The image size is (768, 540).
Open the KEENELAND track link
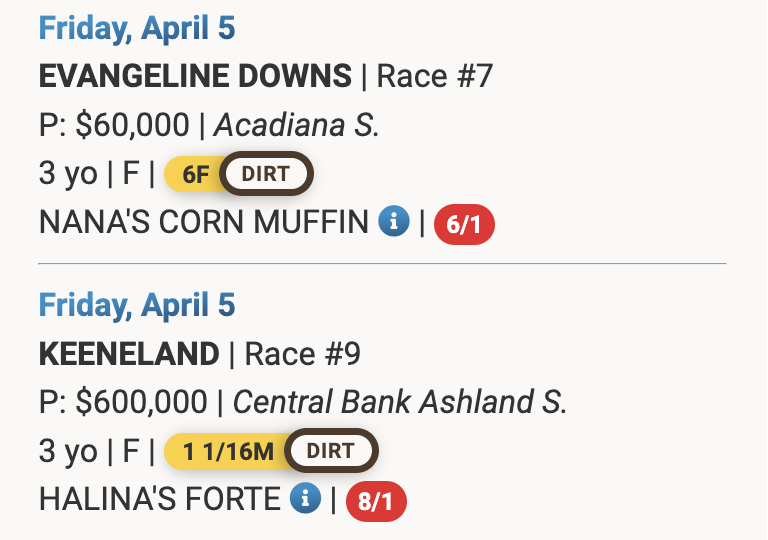click(x=128, y=353)
